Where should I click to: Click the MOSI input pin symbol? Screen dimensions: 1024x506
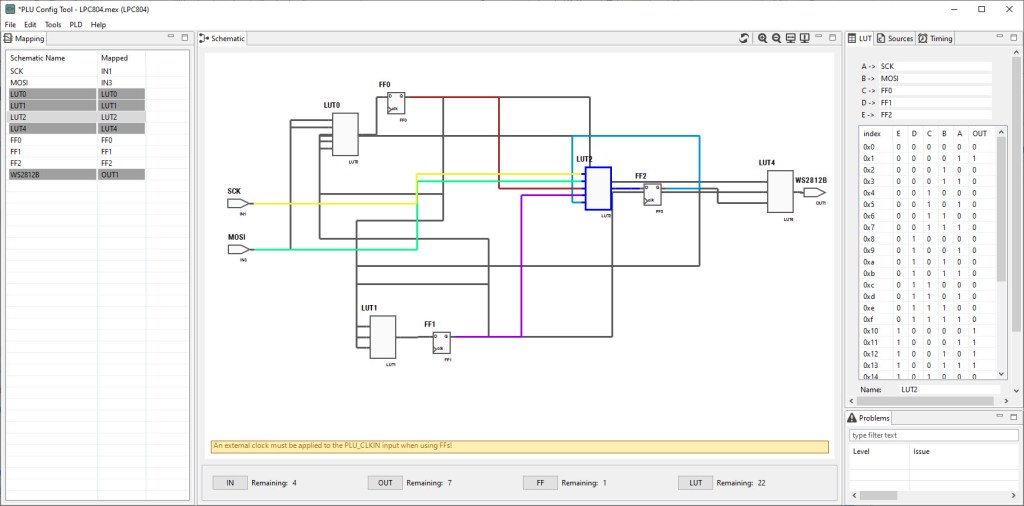[x=238, y=249]
